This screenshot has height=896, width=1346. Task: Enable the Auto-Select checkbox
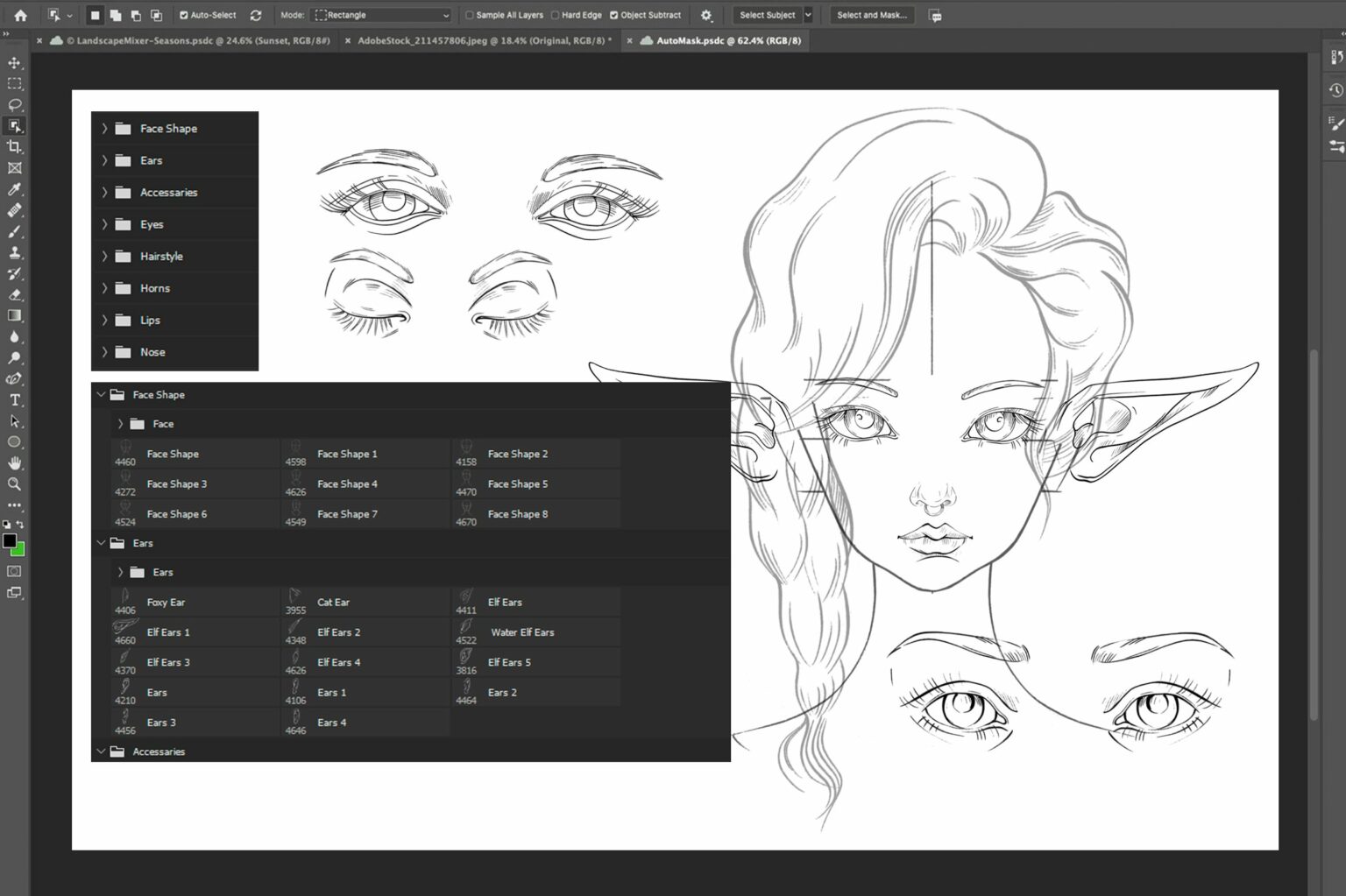pos(186,15)
